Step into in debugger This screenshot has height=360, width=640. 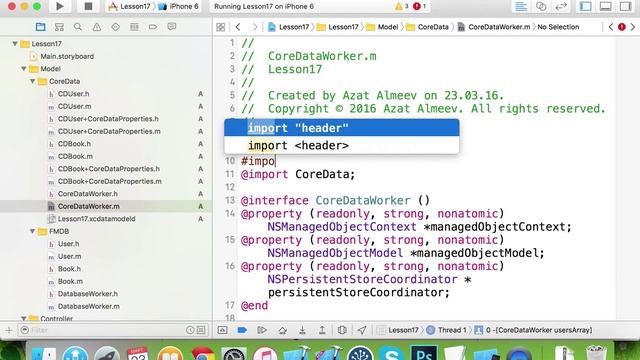coord(302,330)
